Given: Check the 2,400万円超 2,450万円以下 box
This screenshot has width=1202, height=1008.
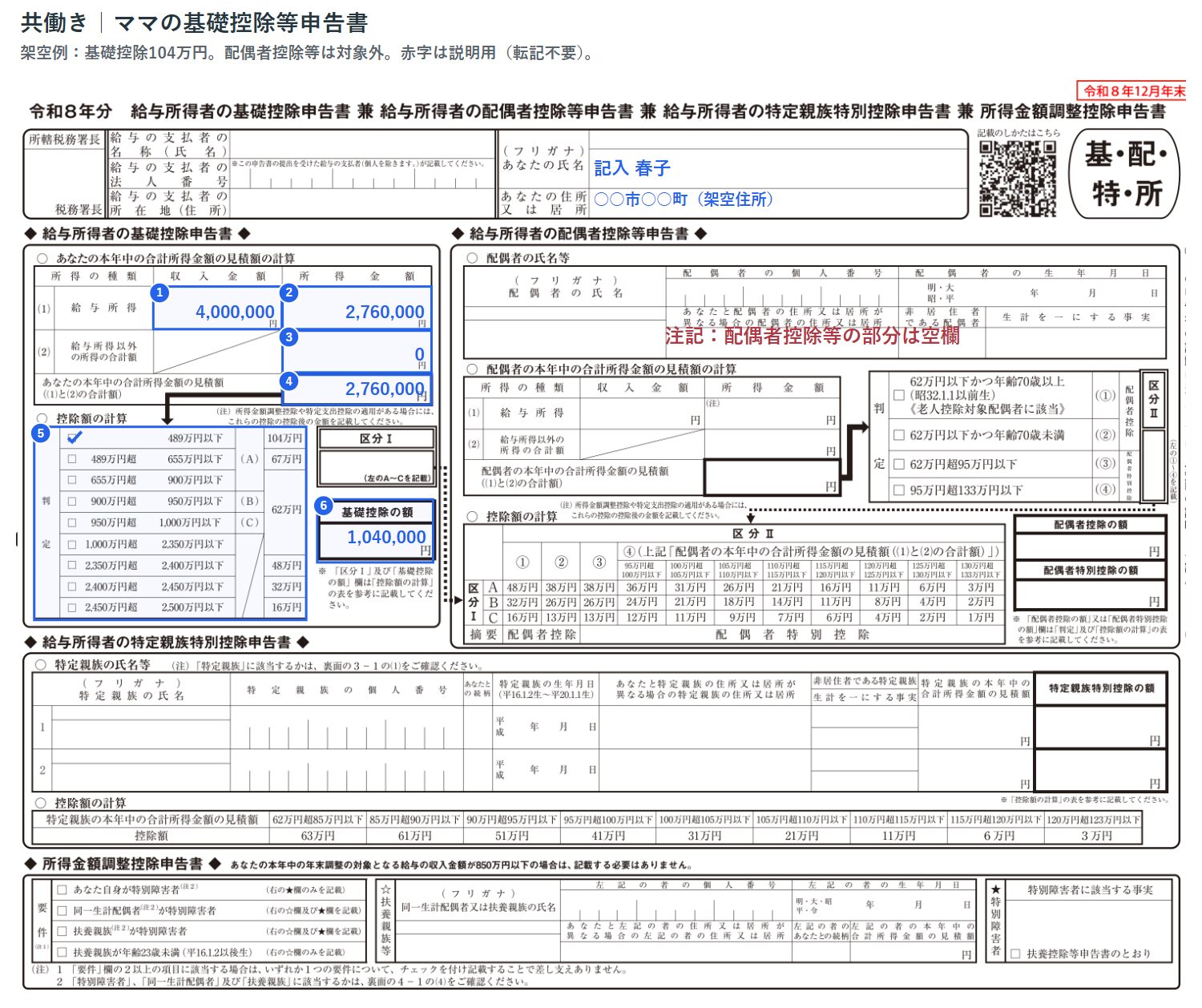Looking at the screenshot, I should (73, 587).
